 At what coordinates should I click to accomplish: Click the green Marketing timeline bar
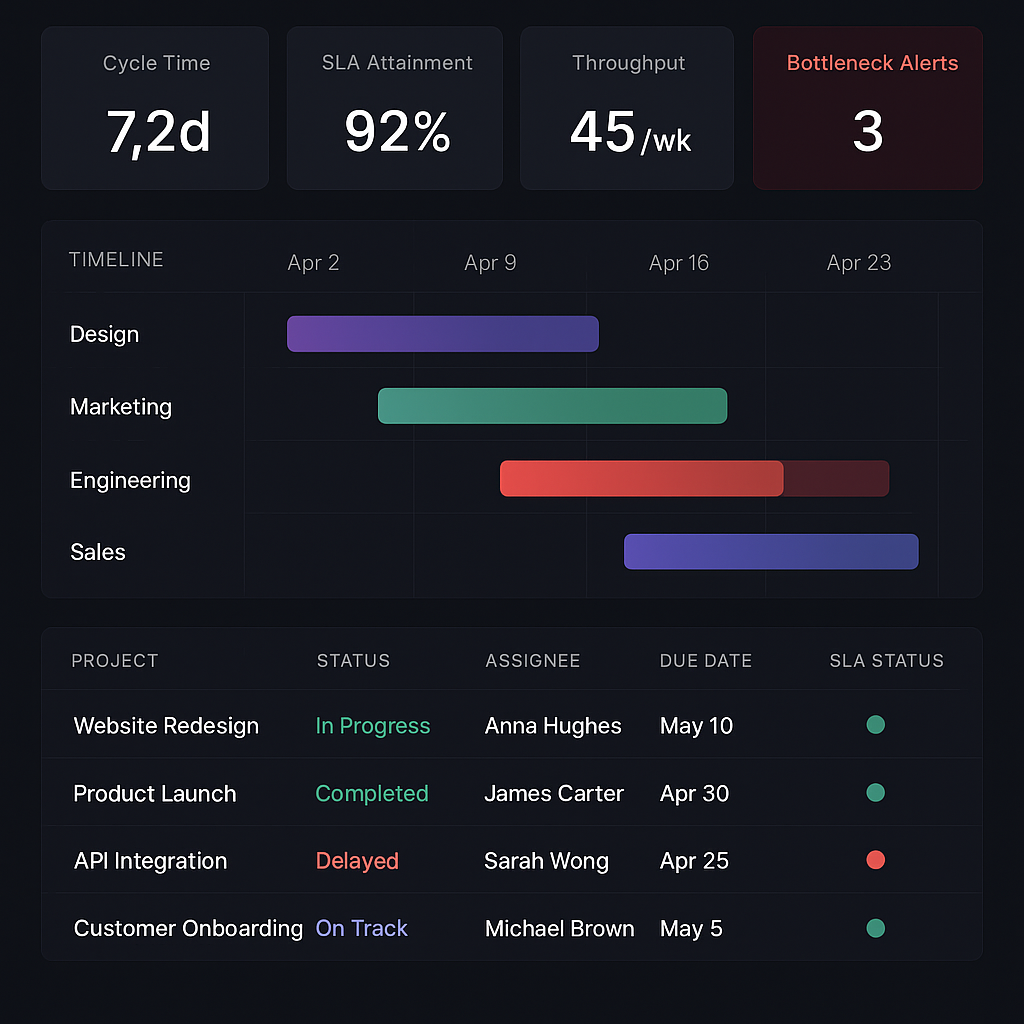pyautogui.click(x=552, y=406)
